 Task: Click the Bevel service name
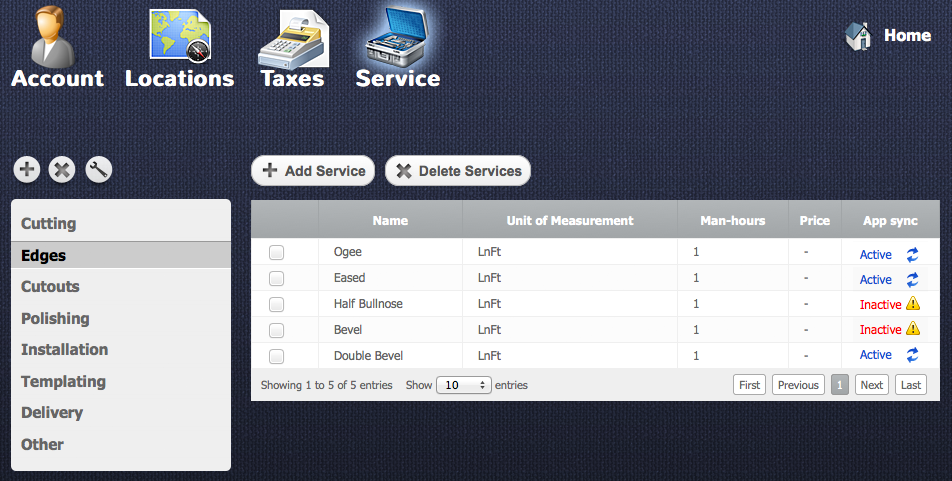pyautogui.click(x=347, y=330)
